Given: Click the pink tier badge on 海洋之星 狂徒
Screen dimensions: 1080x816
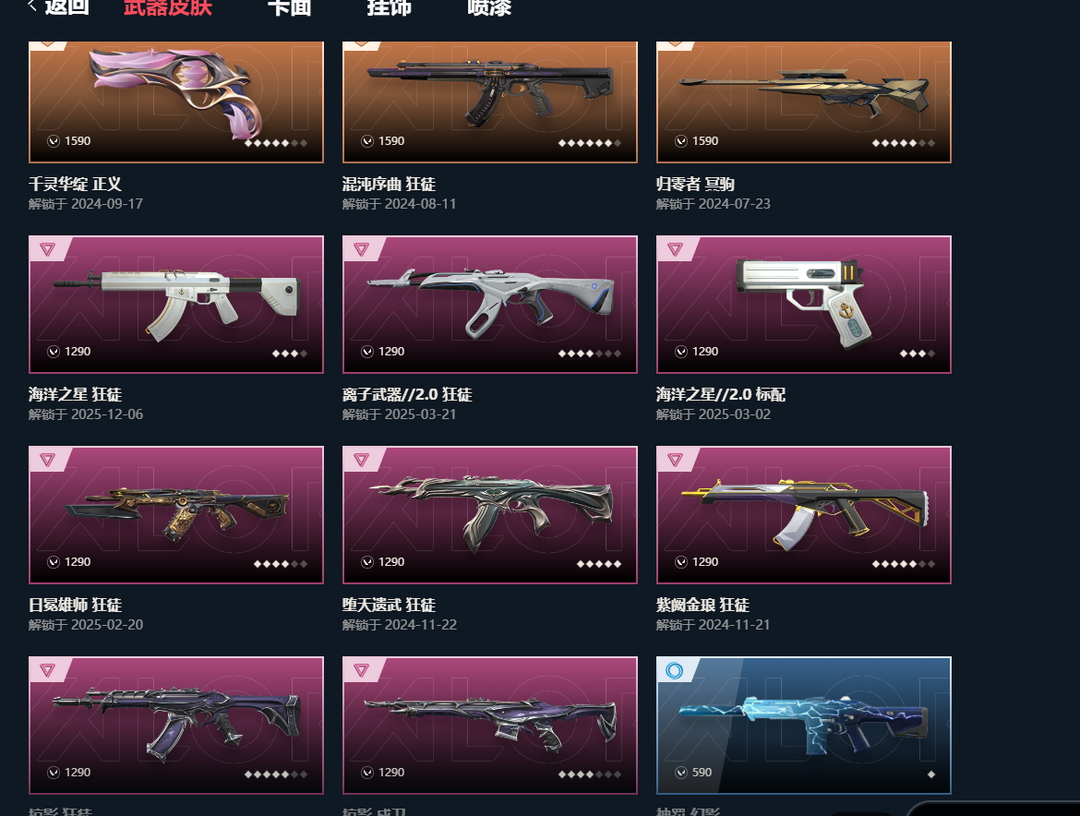Looking at the screenshot, I should coord(48,249).
